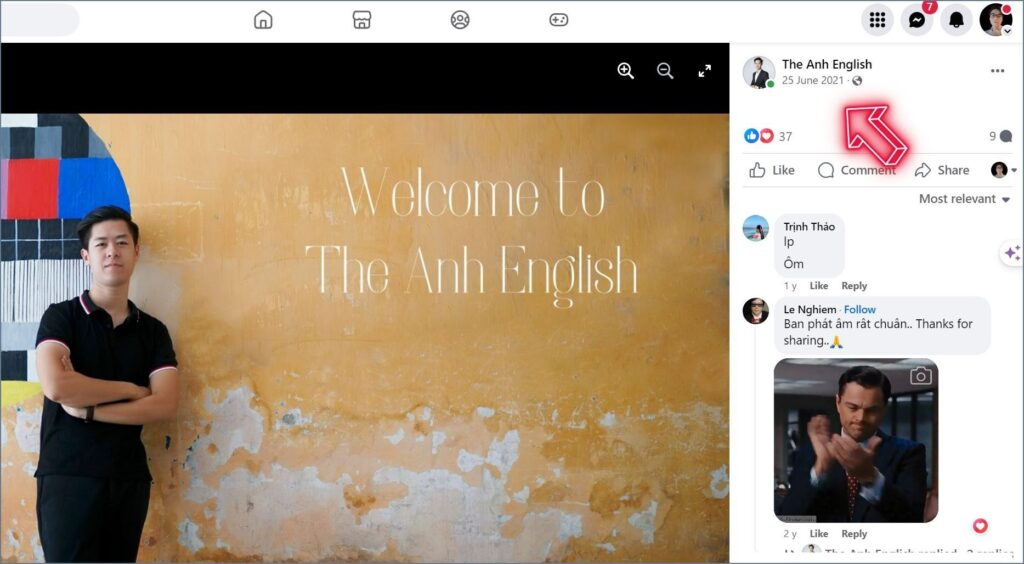This screenshot has width=1024, height=564.
Task: Open the nine-dot menu grid
Action: point(877,20)
